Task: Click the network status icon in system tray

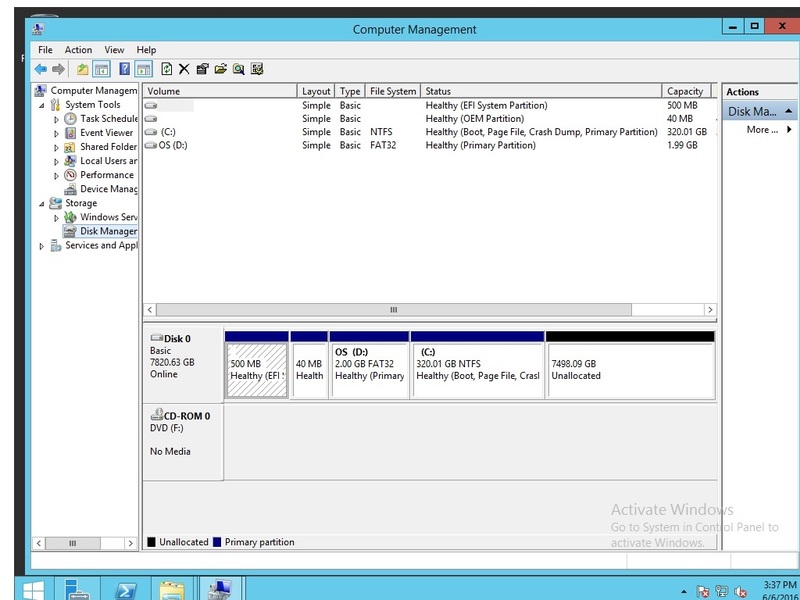Action: coord(721,591)
